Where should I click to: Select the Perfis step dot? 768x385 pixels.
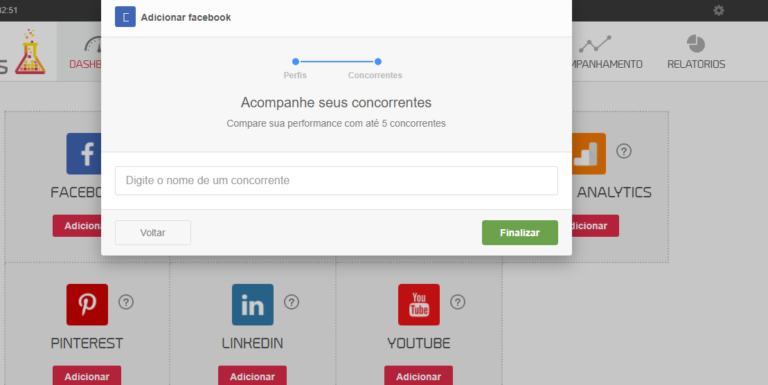coord(295,62)
